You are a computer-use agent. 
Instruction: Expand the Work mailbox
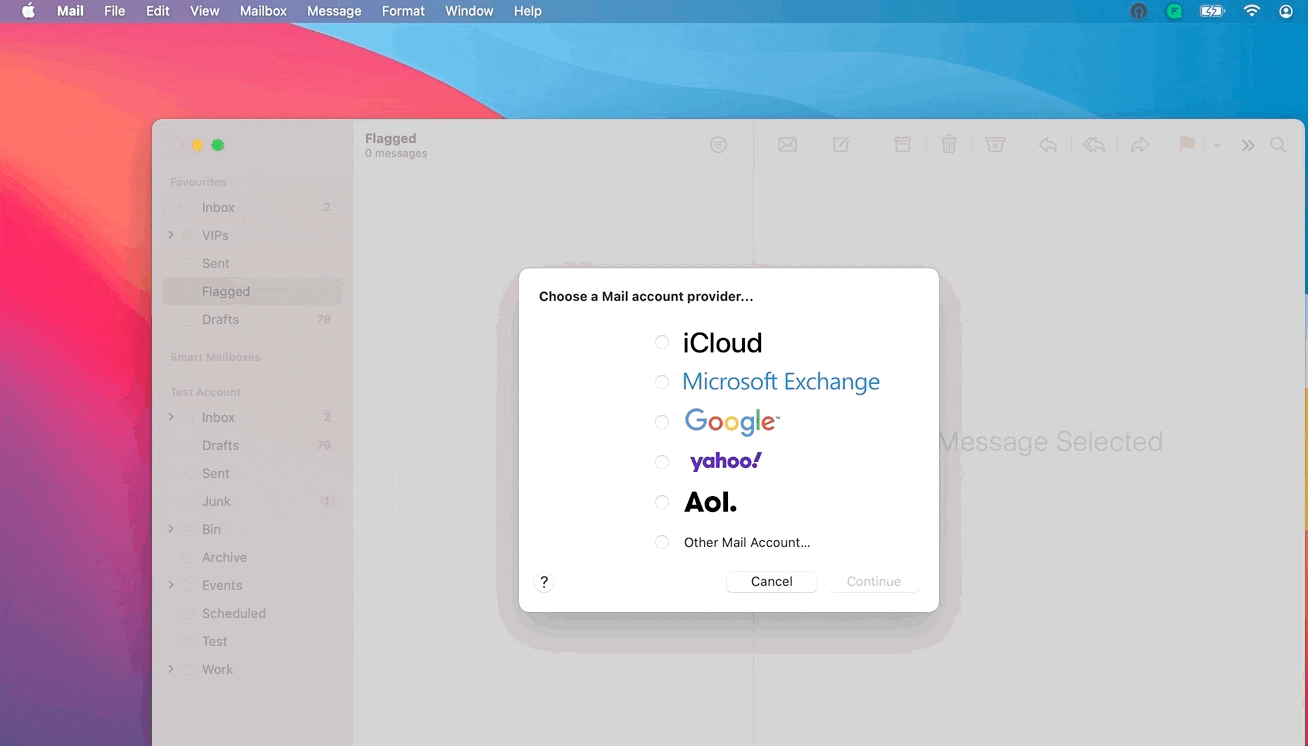click(x=171, y=669)
